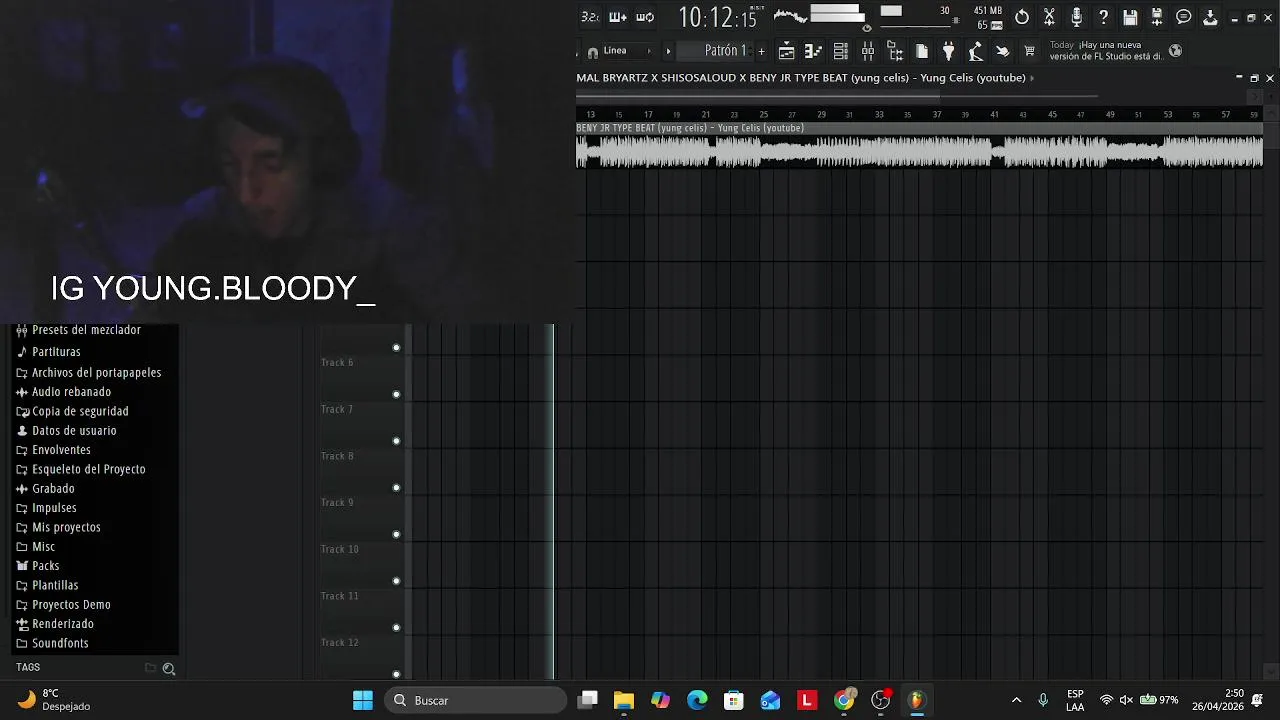Expand the Presets del mezclador folder

[78, 330]
